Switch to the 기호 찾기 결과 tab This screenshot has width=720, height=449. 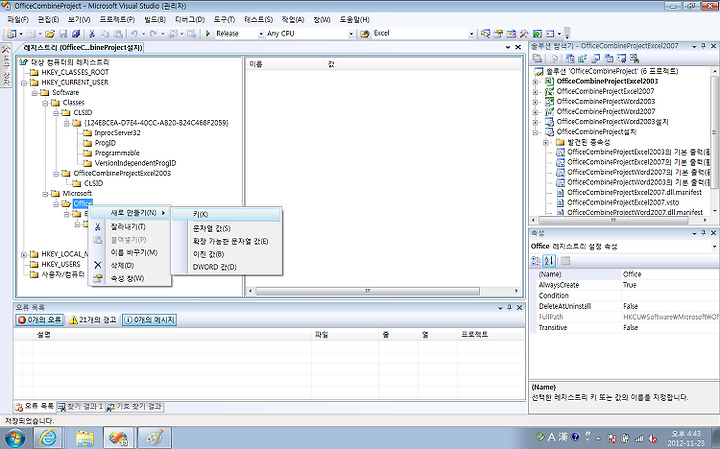(x=135, y=407)
